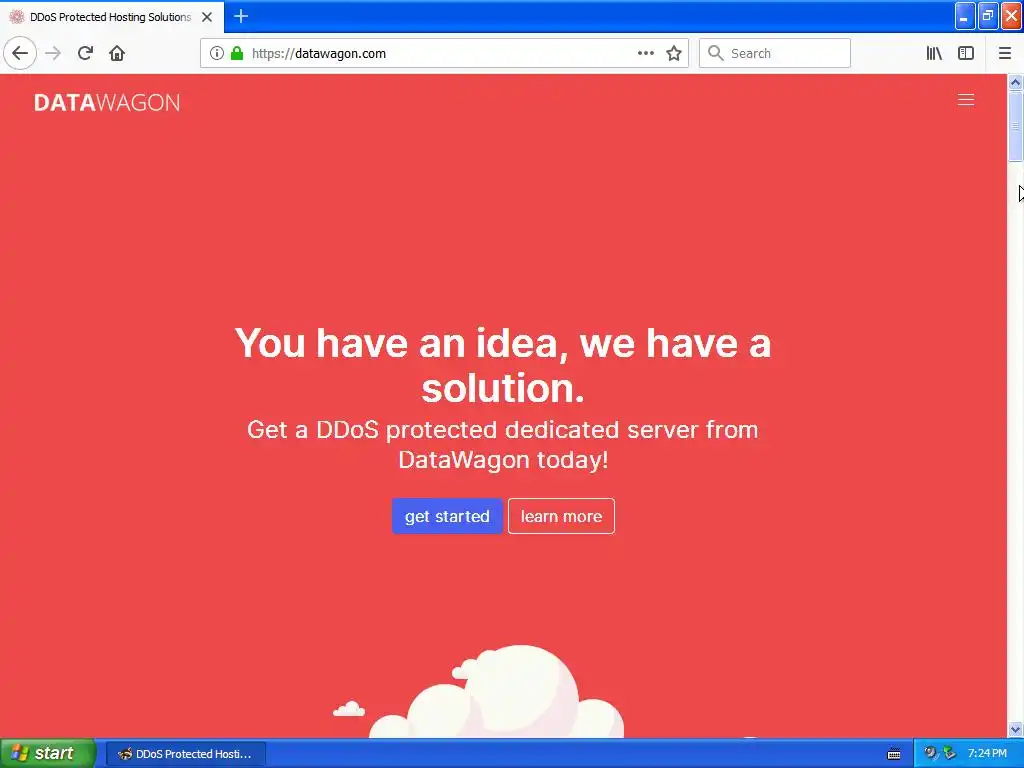Open the Firefox hamburger menu
Image resolution: width=1024 pixels, height=768 pixels.
[x=1004, y=54]
